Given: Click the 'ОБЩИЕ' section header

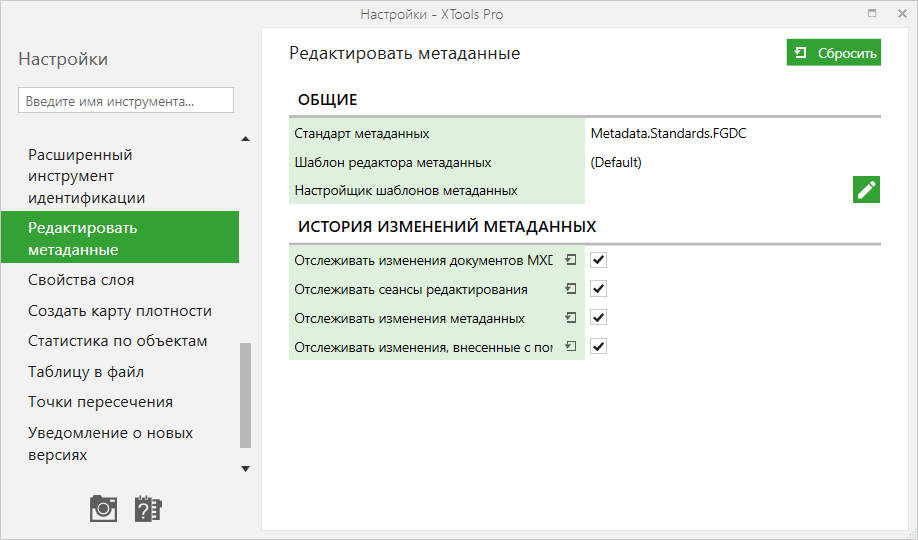Looking at the screenshot, I should click(327, 100).
